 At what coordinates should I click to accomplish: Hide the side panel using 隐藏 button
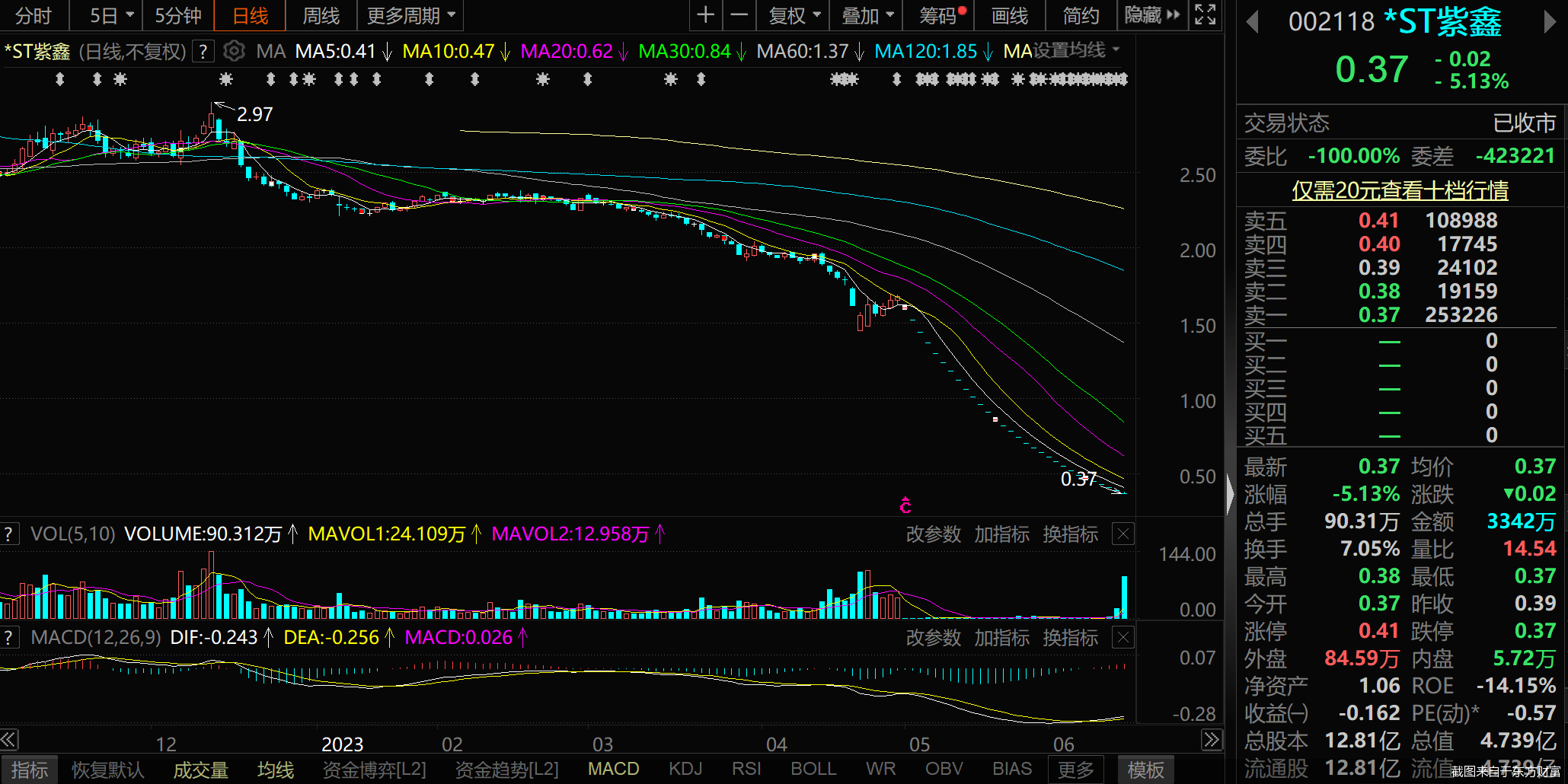[x=1151, y=15]
